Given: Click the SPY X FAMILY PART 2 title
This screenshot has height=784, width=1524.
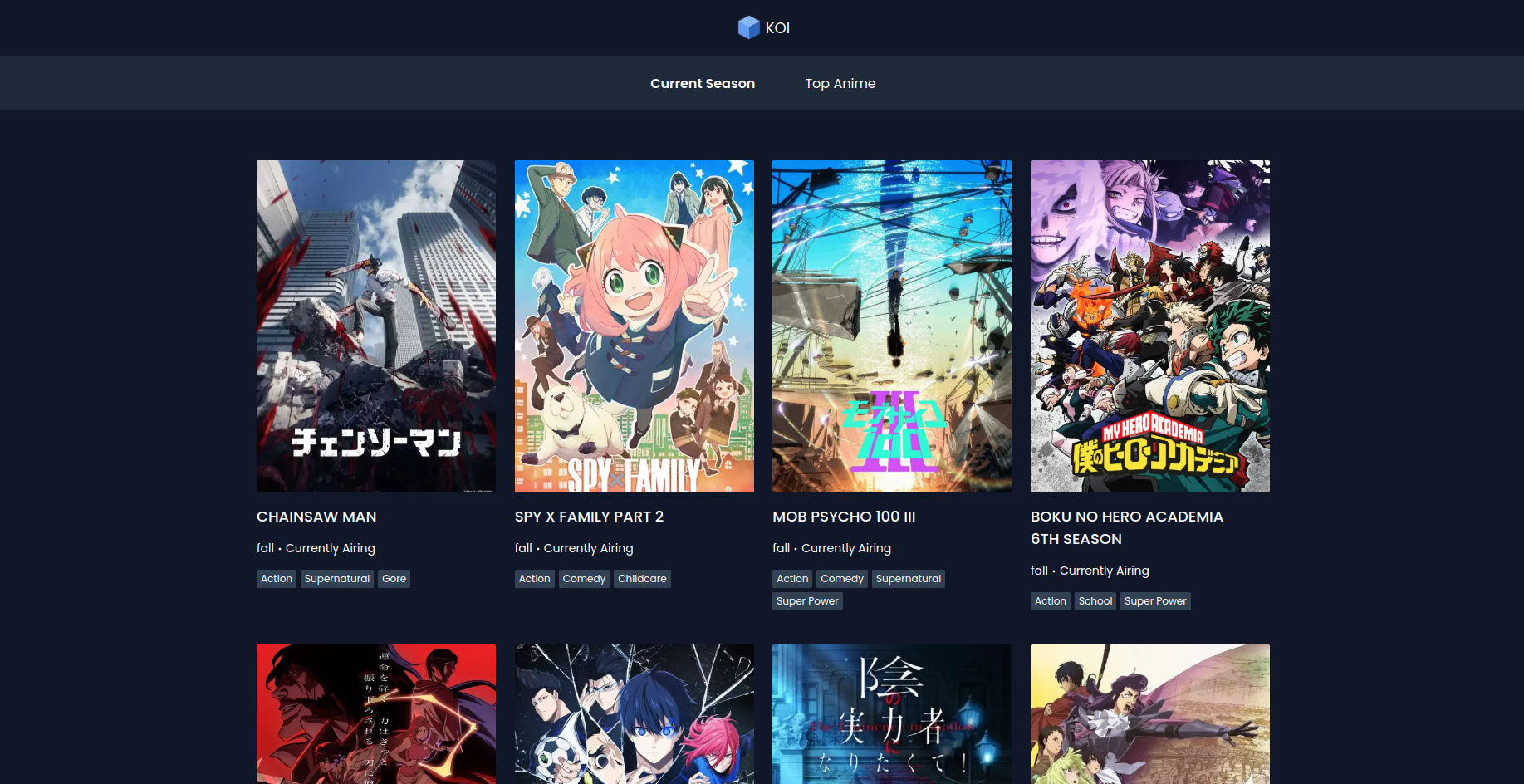Looking at the screenshot, I should (x=589, y=517).
